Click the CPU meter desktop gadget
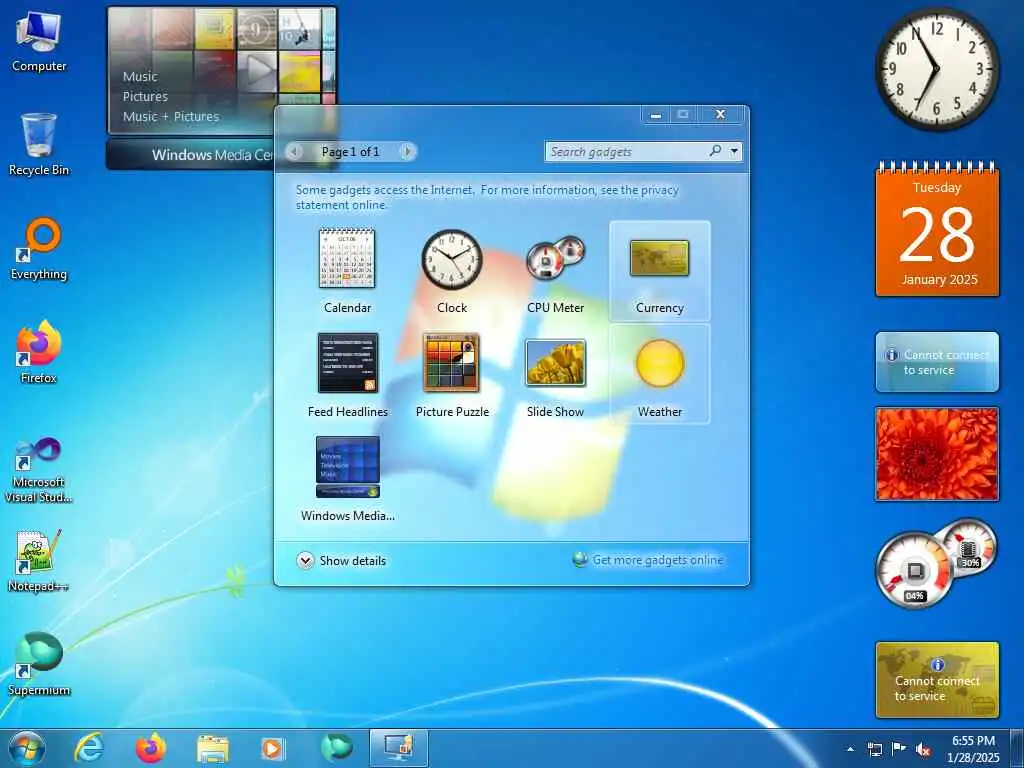Image resolution: width=1024 pixels, height=768 pixels. (x=936, y=563)
